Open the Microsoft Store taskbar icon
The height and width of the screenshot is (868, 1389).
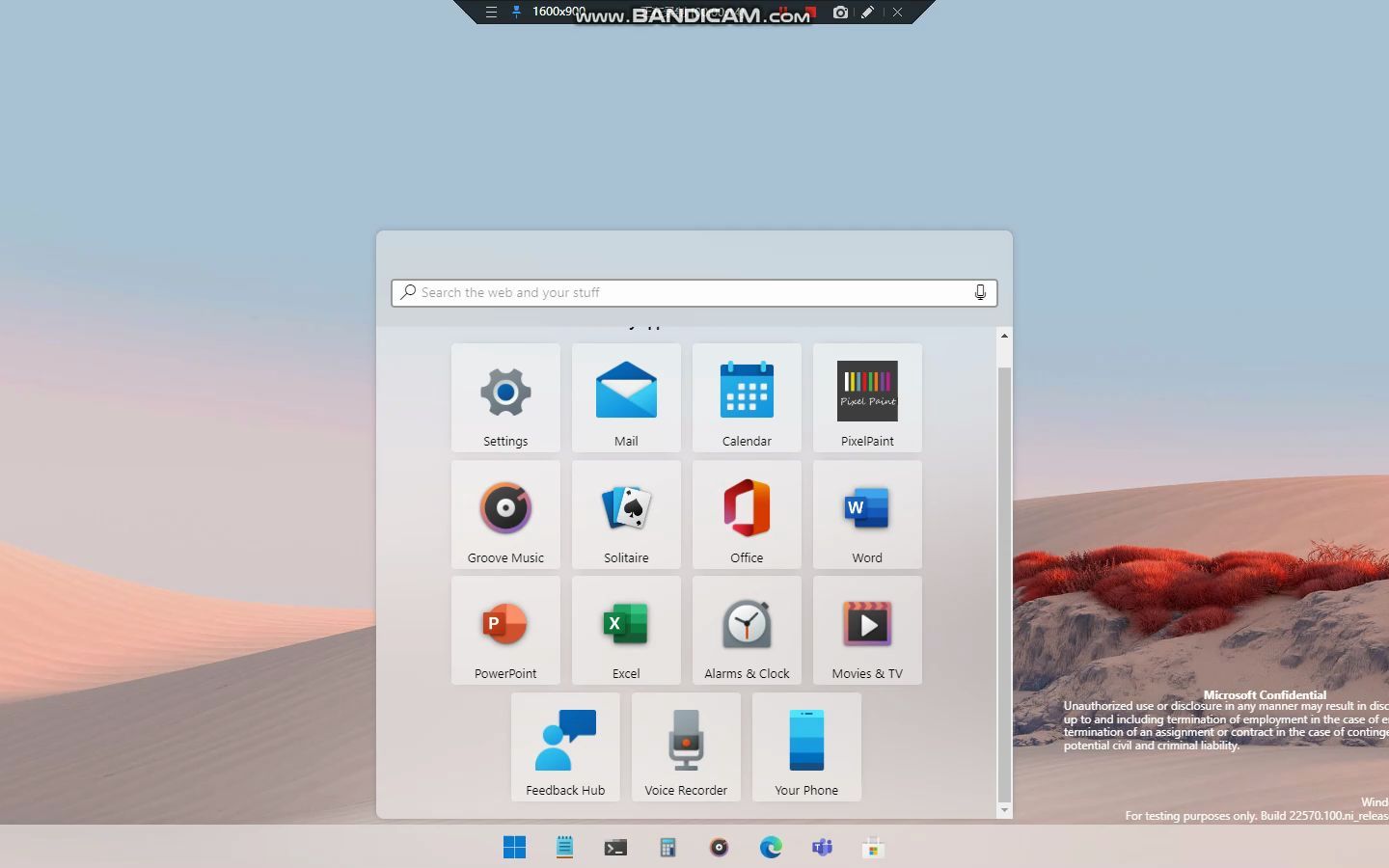point(873,847)
